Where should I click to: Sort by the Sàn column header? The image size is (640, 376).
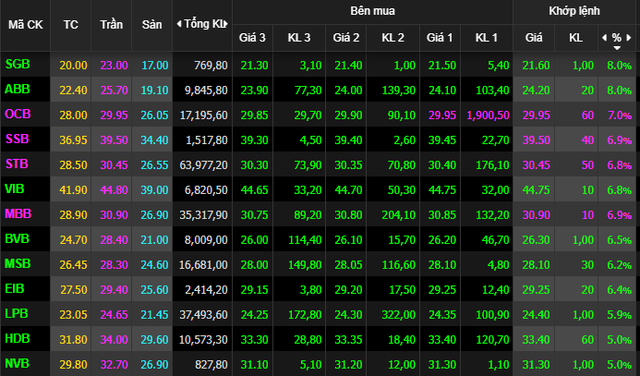click(x=152, y=24)
